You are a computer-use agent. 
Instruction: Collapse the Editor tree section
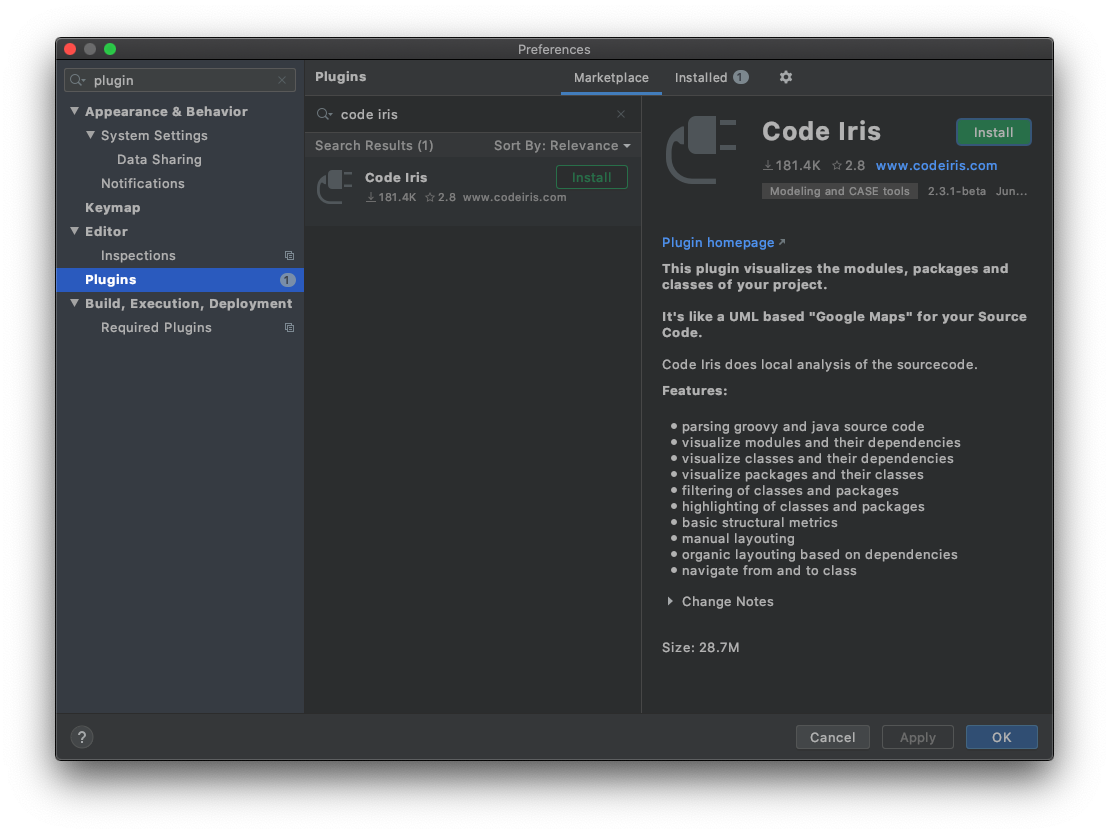pyautogui.click(x=74, y=231)
